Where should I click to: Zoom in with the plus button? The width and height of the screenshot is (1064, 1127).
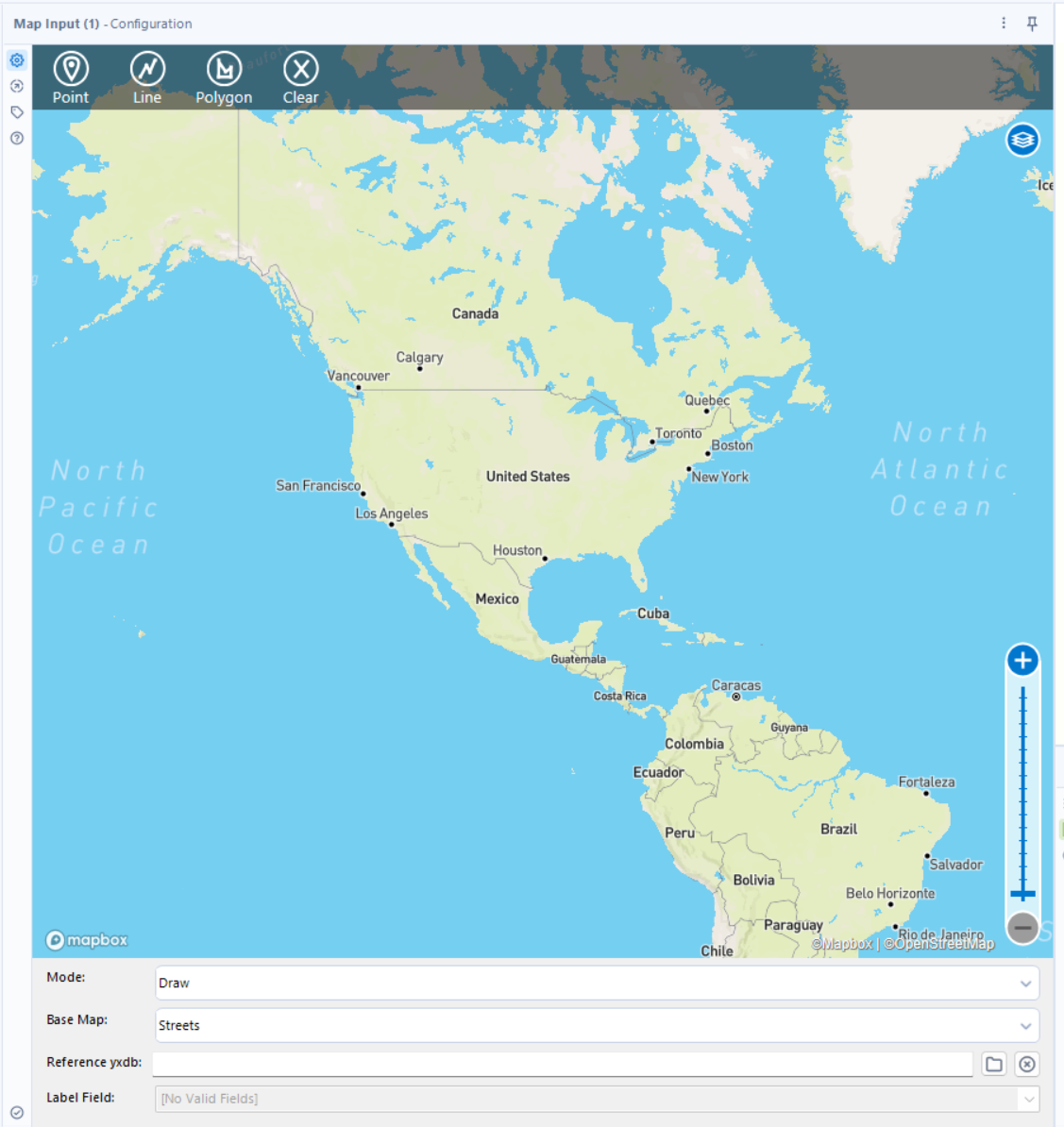(1022, 660)
